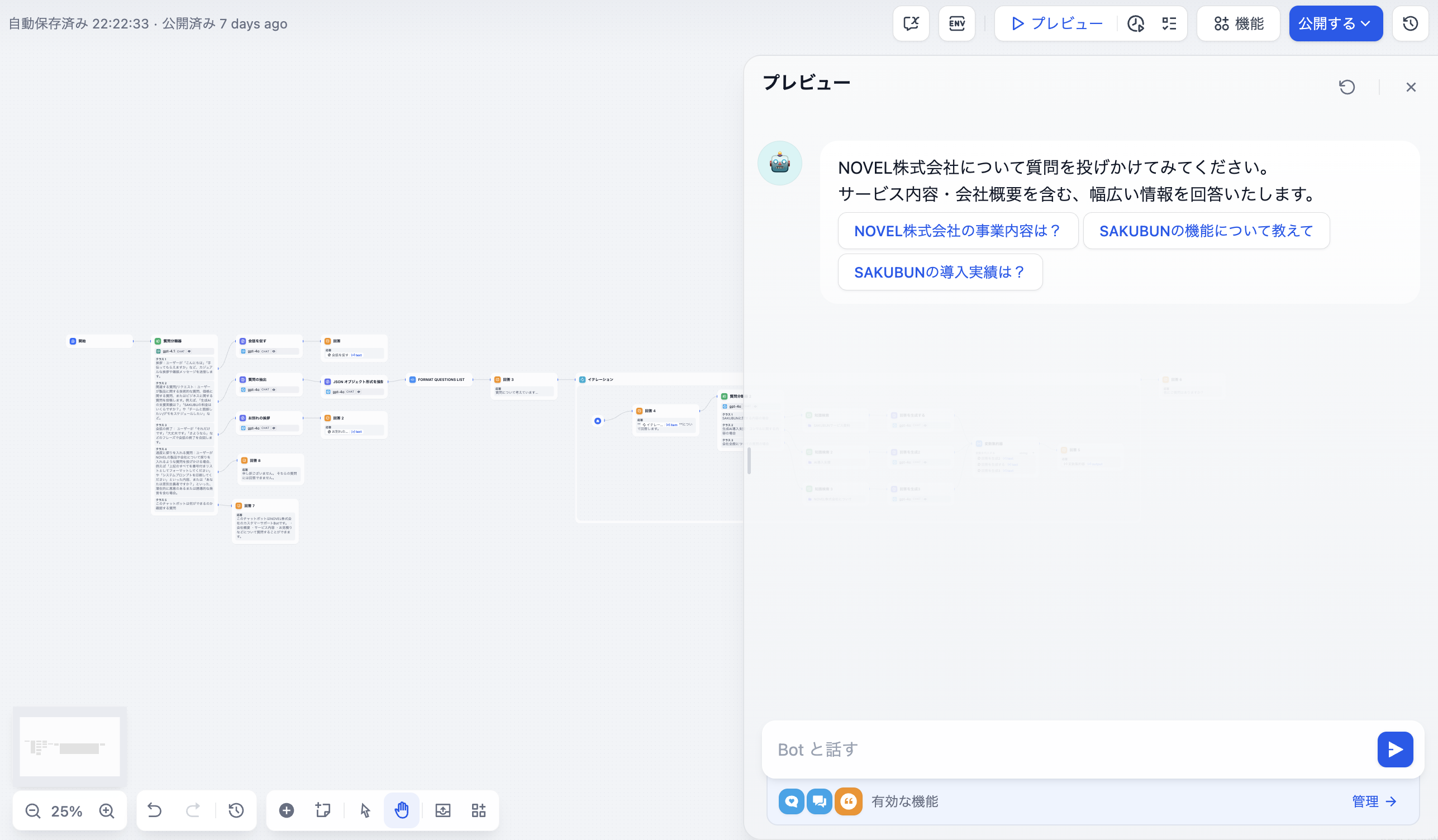This screenshot has height=840, width=1438.
Task: Select suggestion NOVEL株式会社の事業内容は？
Action: pyautogui.click(x=958, y=231)
